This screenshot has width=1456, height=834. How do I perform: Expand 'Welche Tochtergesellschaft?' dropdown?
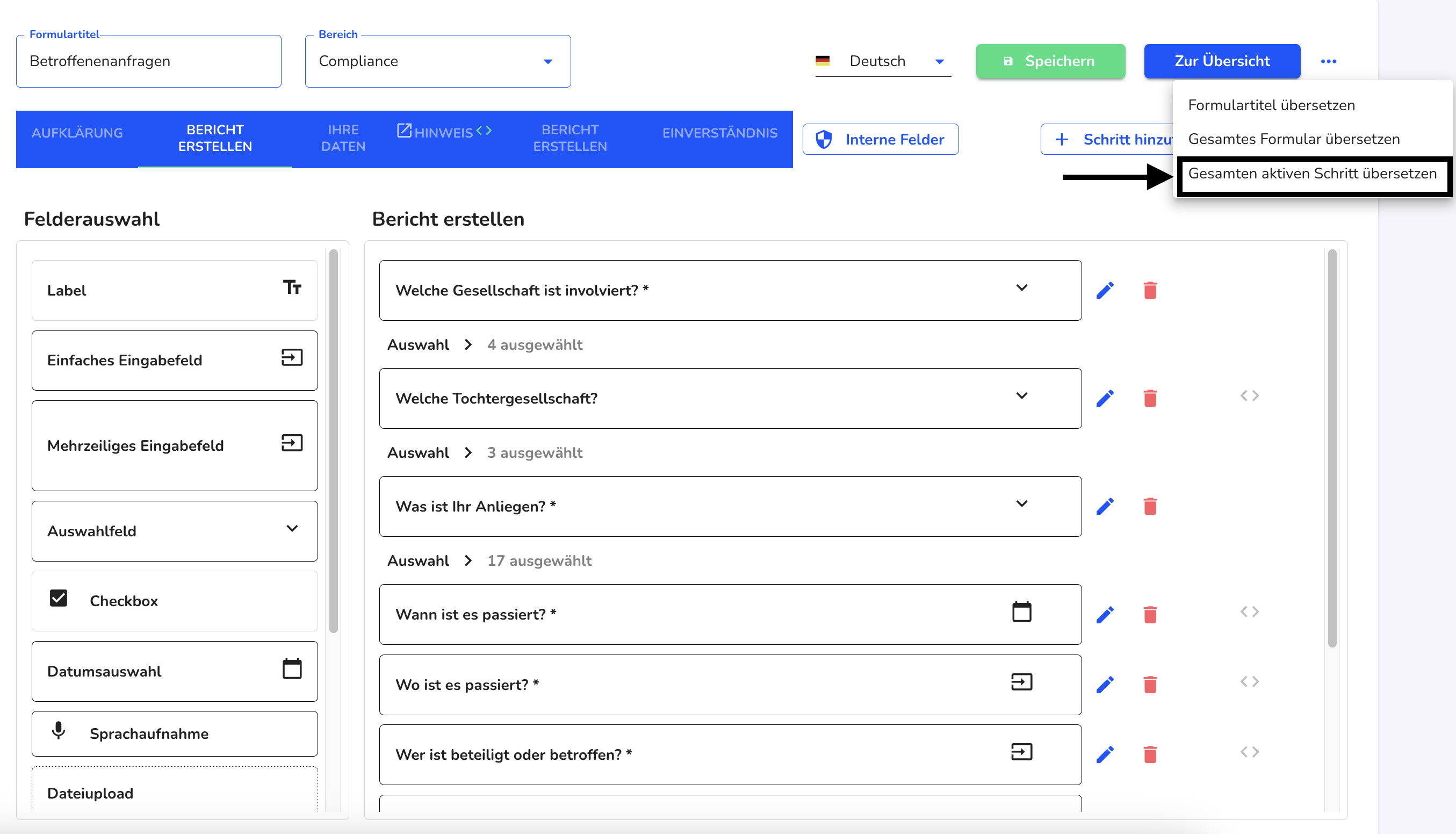tap(1022, 396)
